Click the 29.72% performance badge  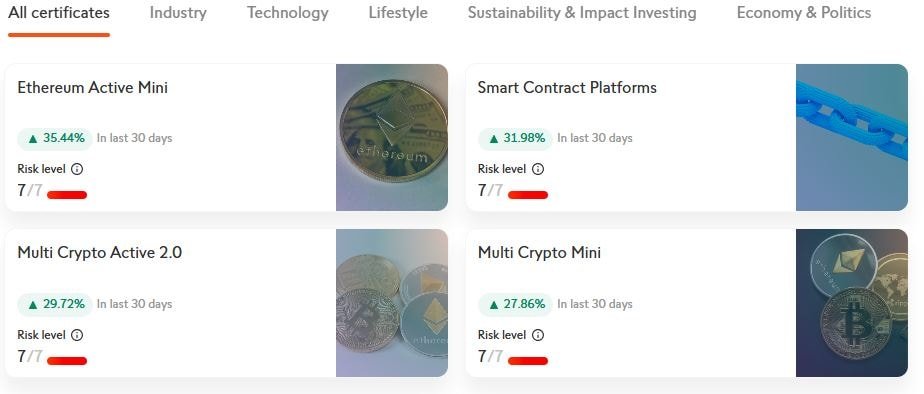coord(55,304)
